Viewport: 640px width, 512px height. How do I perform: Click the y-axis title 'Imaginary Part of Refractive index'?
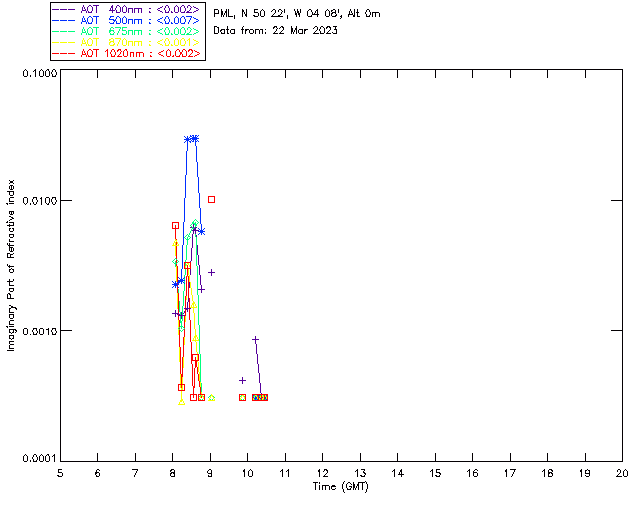(11, 265)
